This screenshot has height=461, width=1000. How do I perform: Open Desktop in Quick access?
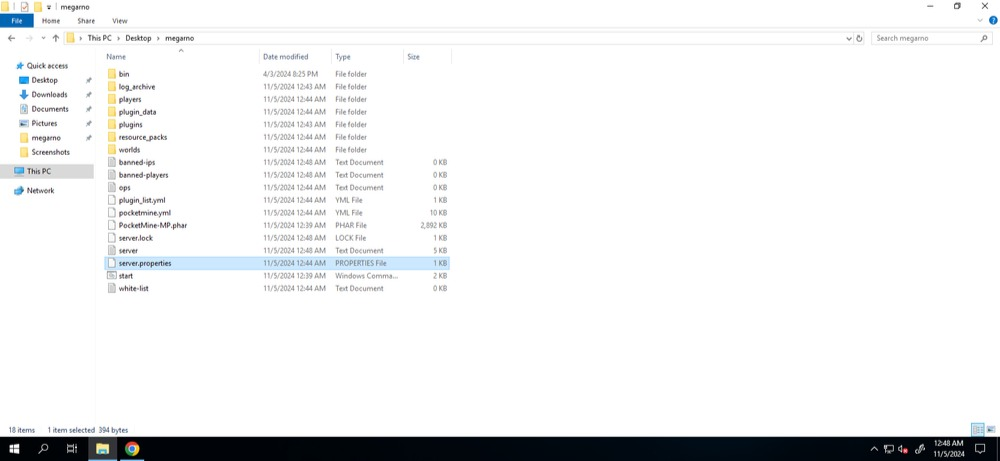point(45,80)
